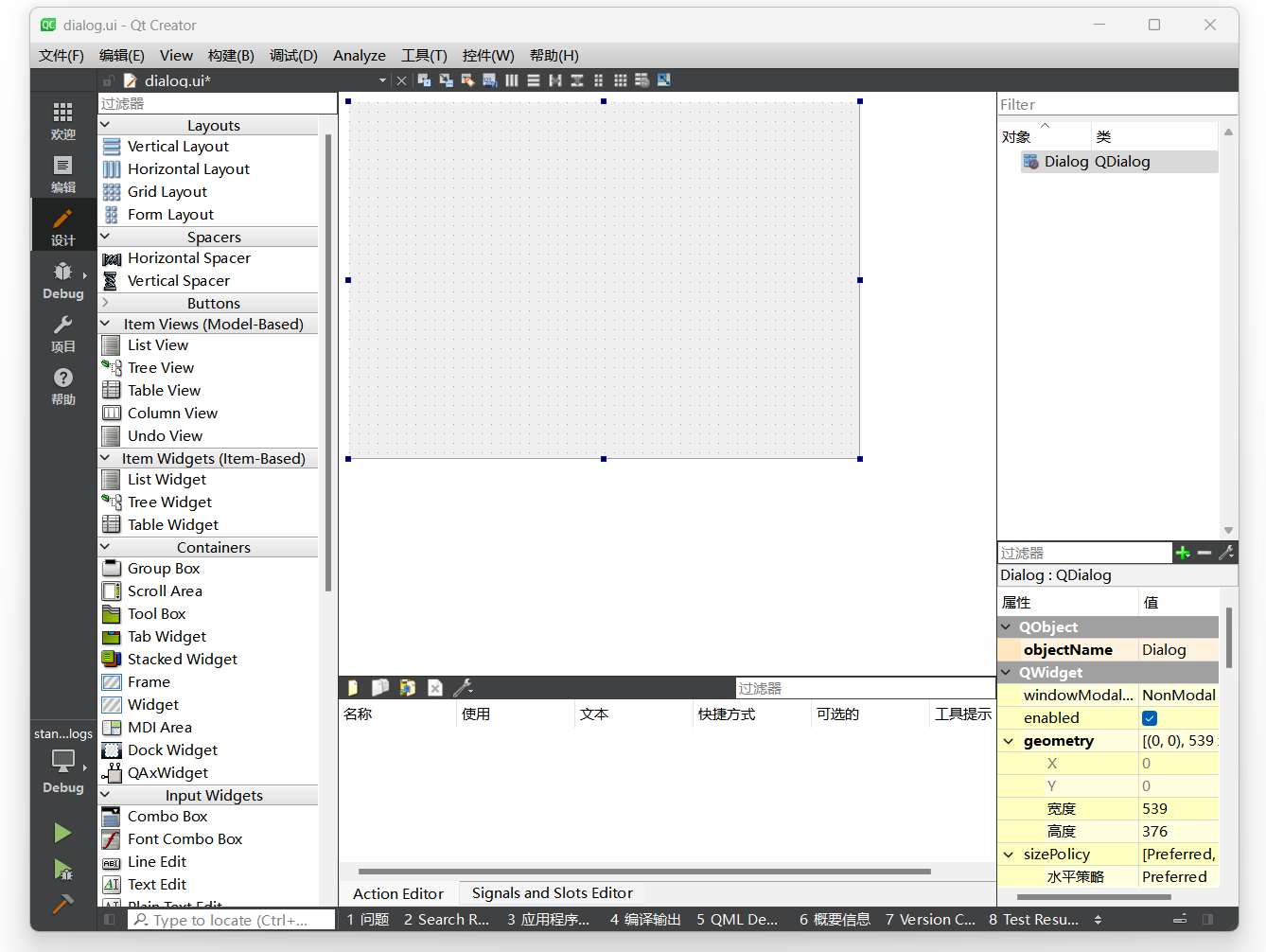Toggle the enabled property checkbox
The height and width of the screenshot is (952, 1266).
(1150, 718)
